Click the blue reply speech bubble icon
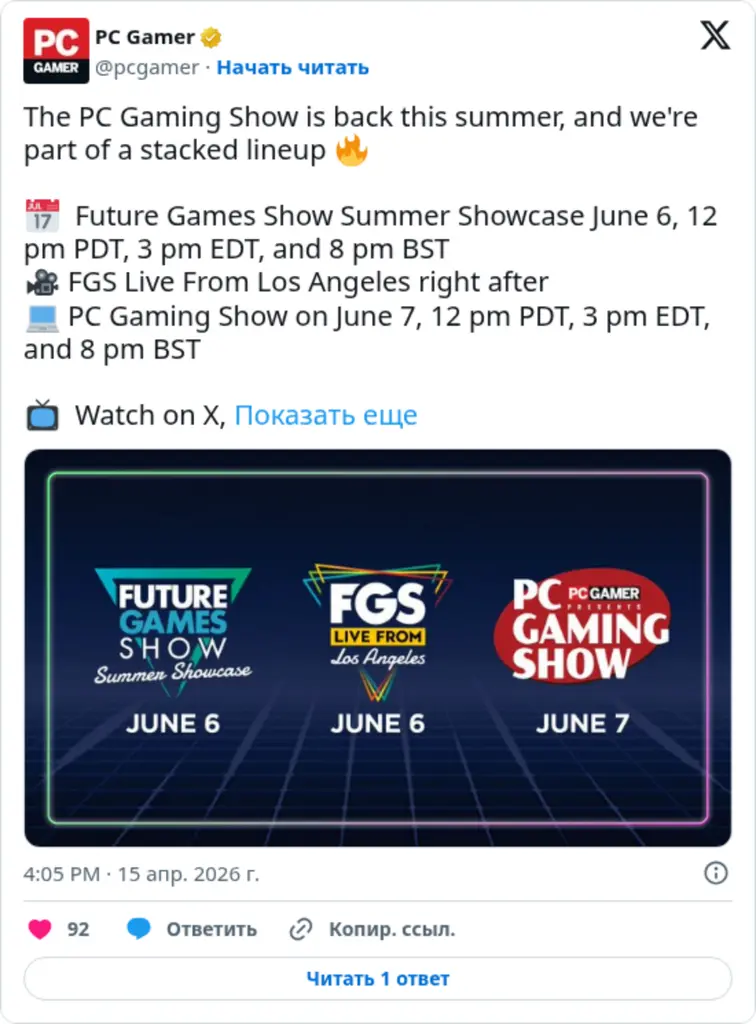756x1024 pixels. (139, 929)
